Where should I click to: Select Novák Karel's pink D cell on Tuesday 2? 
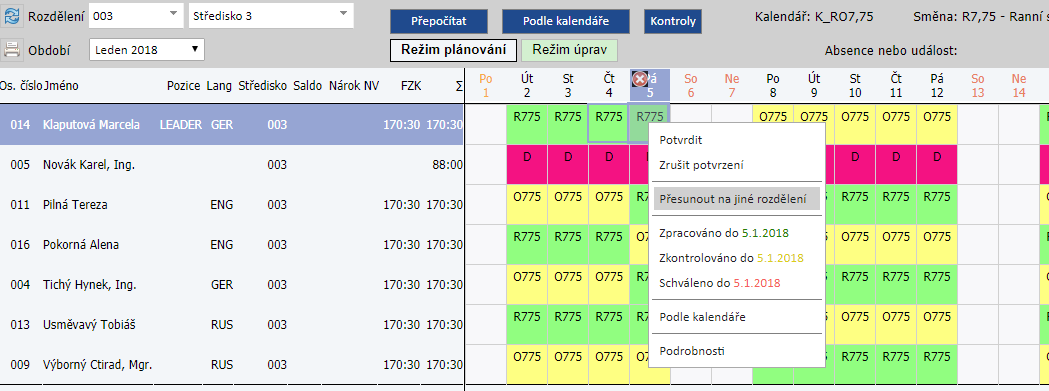pos(527,165)
